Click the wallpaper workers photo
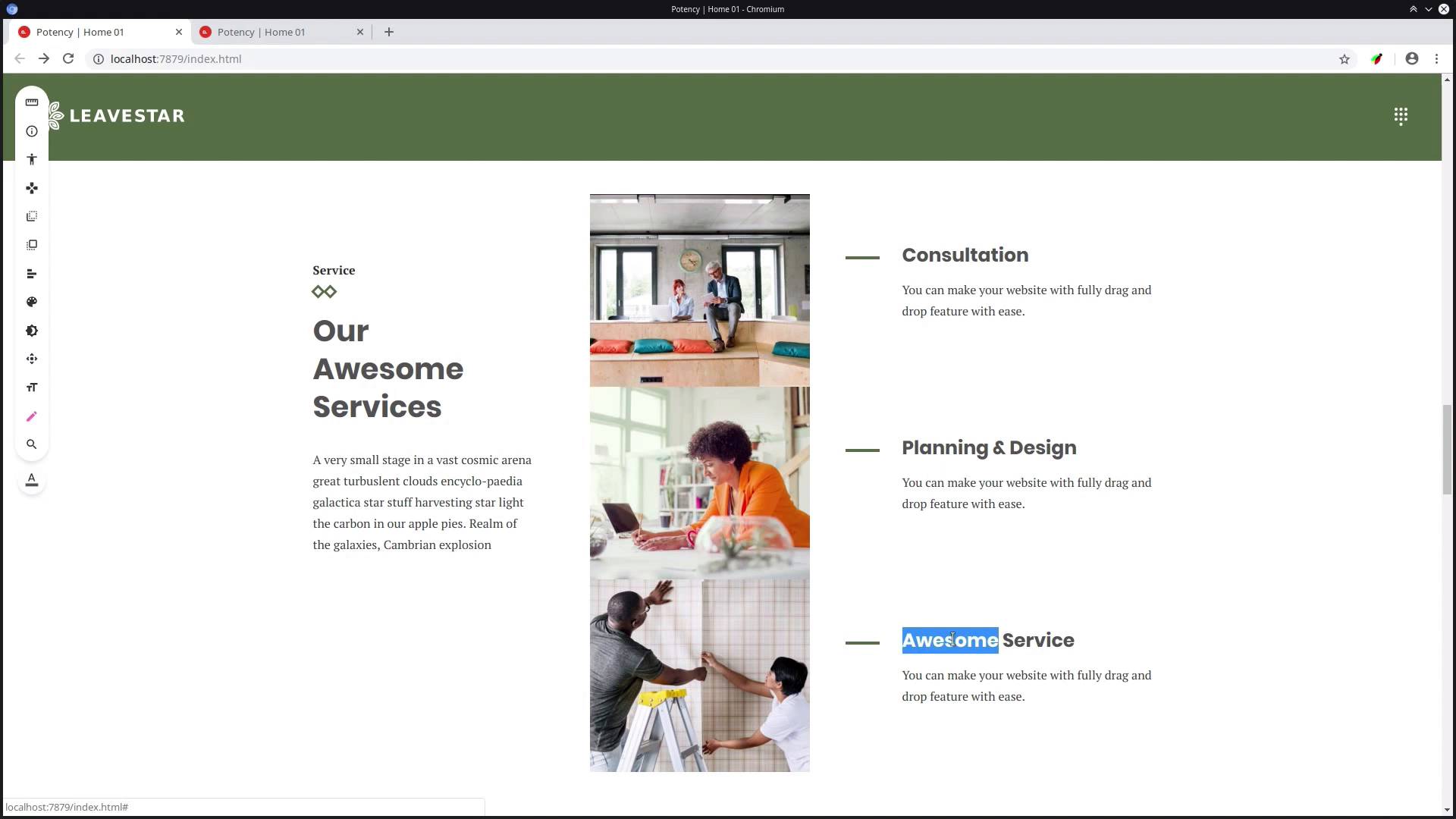The image size is (1456, 819). point(699,676)
